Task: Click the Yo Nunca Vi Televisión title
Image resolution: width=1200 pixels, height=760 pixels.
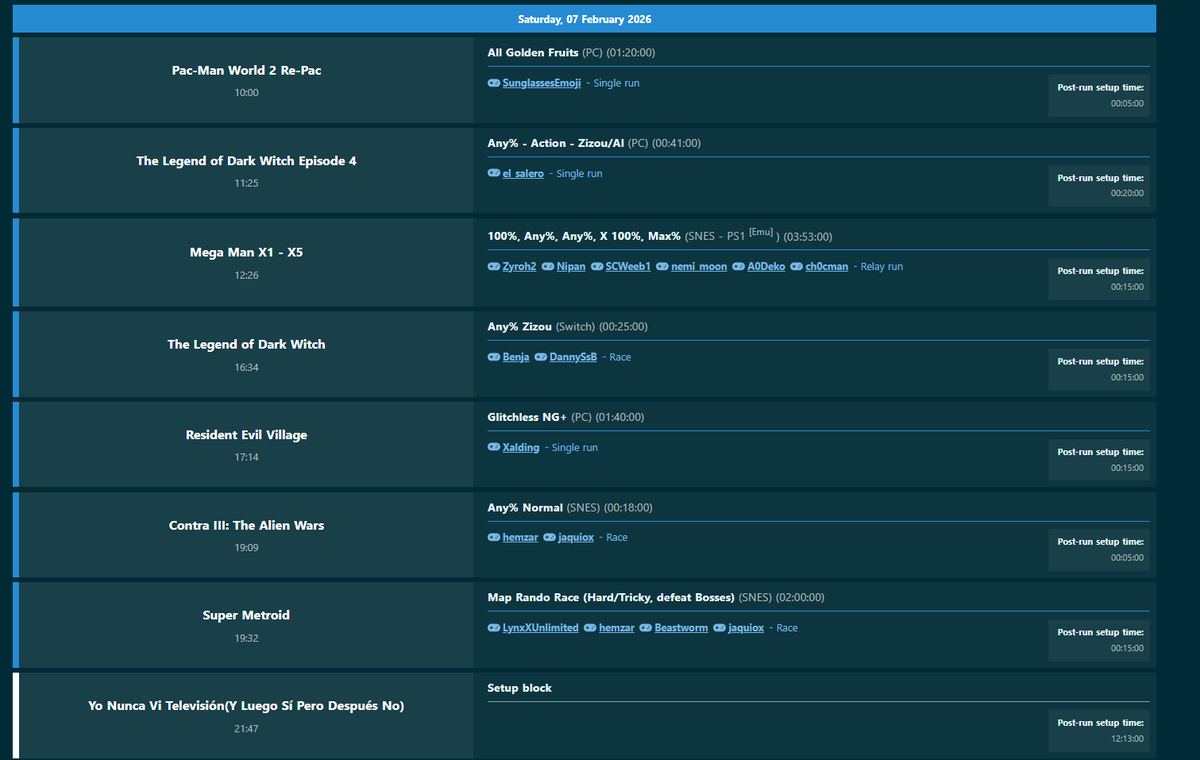Action: coord(246,706)
